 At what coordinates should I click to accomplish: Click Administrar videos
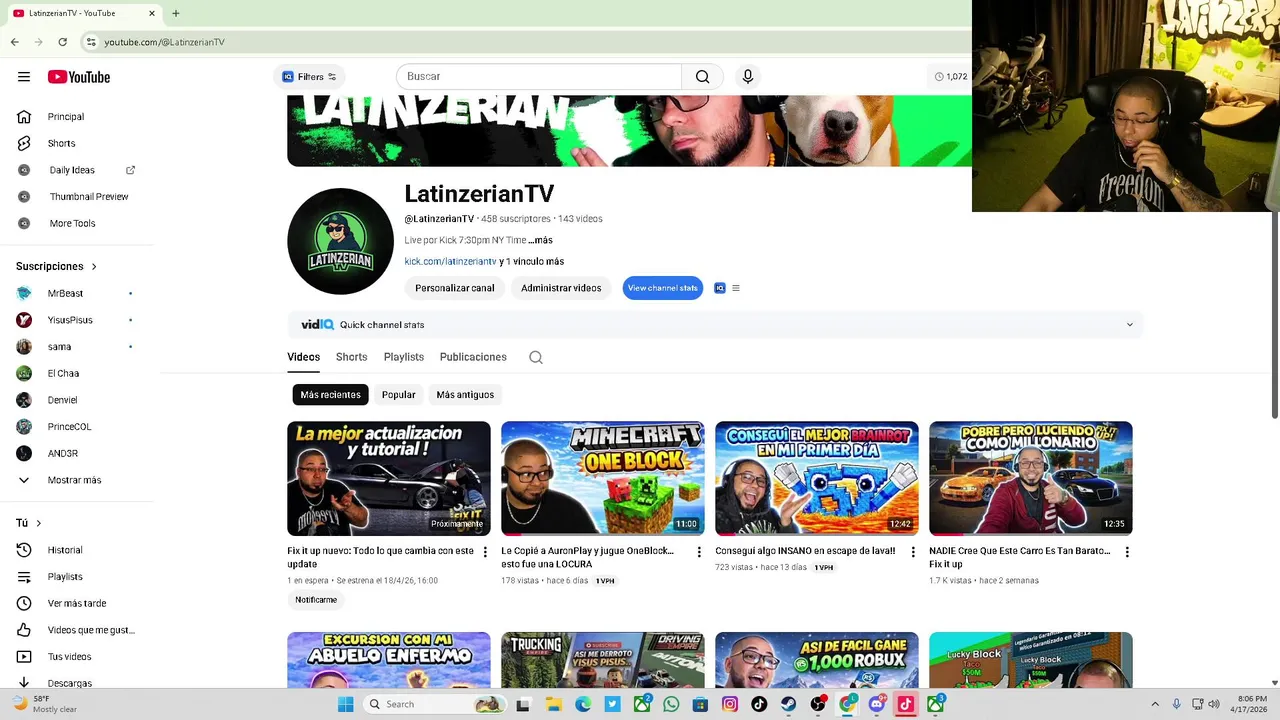(x=561, y=288)
